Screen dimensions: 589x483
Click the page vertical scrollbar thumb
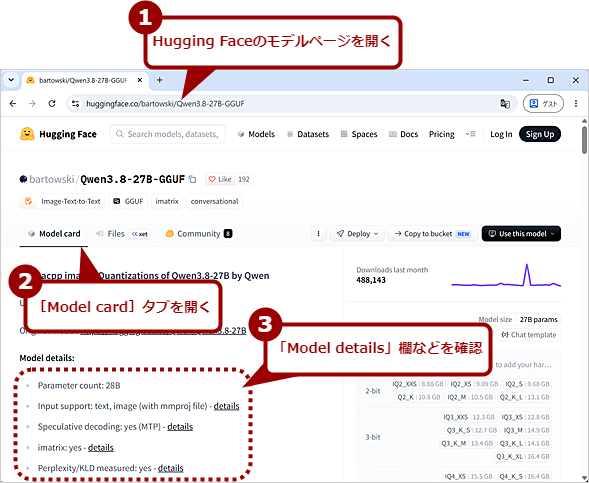pyautogui.click(x=584, y=140)
